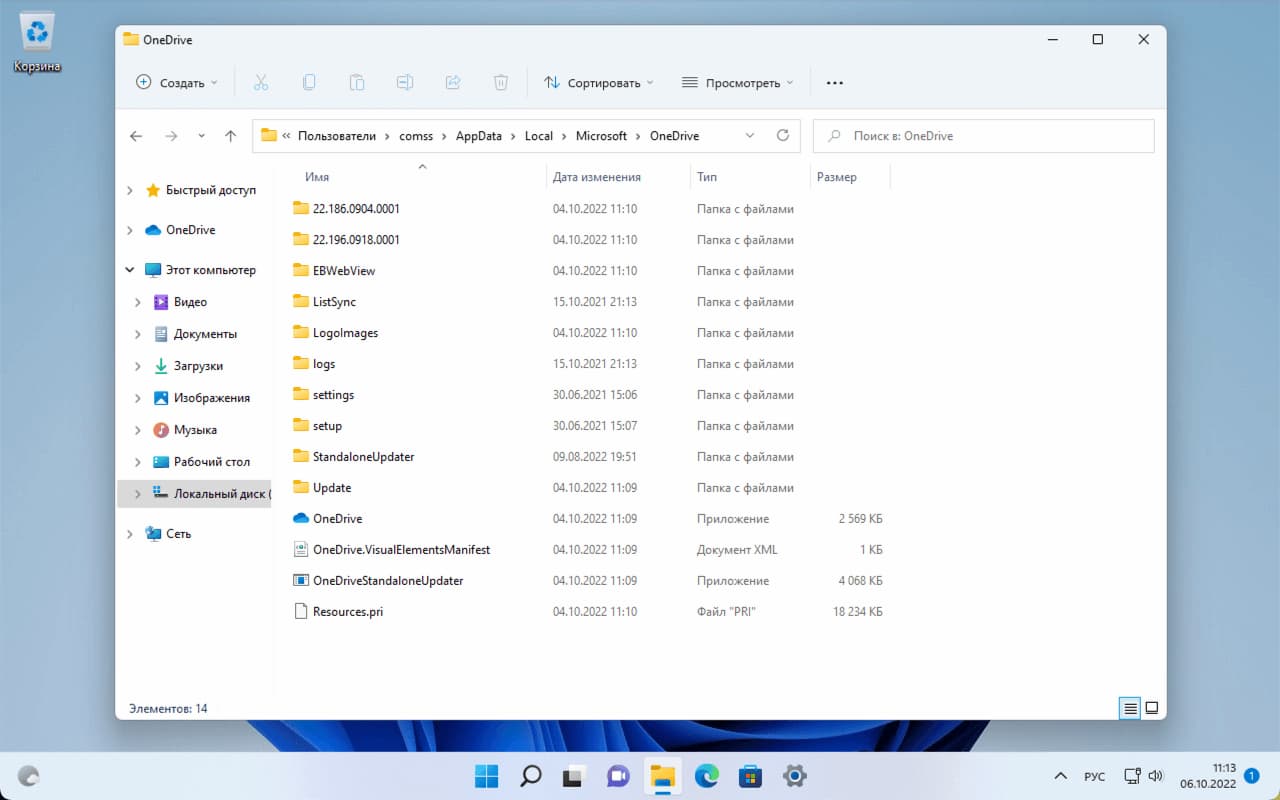Open the Просмотреть view dropdown
The width and height of the screenshot is (1280, 800).
point(737,83)
